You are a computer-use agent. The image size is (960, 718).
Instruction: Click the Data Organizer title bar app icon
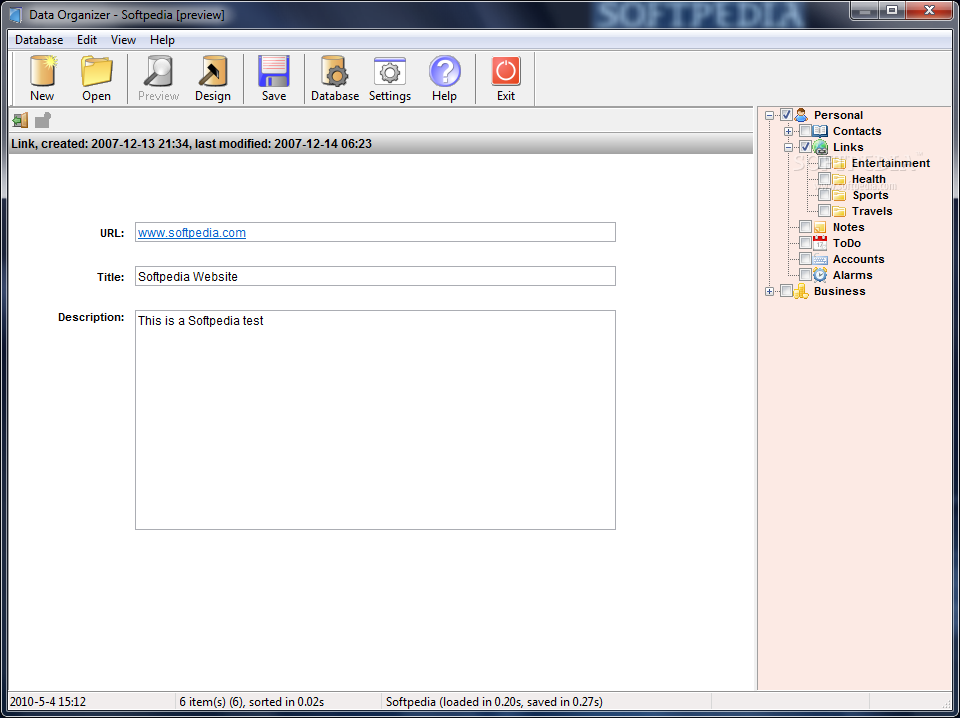(17, 15)
